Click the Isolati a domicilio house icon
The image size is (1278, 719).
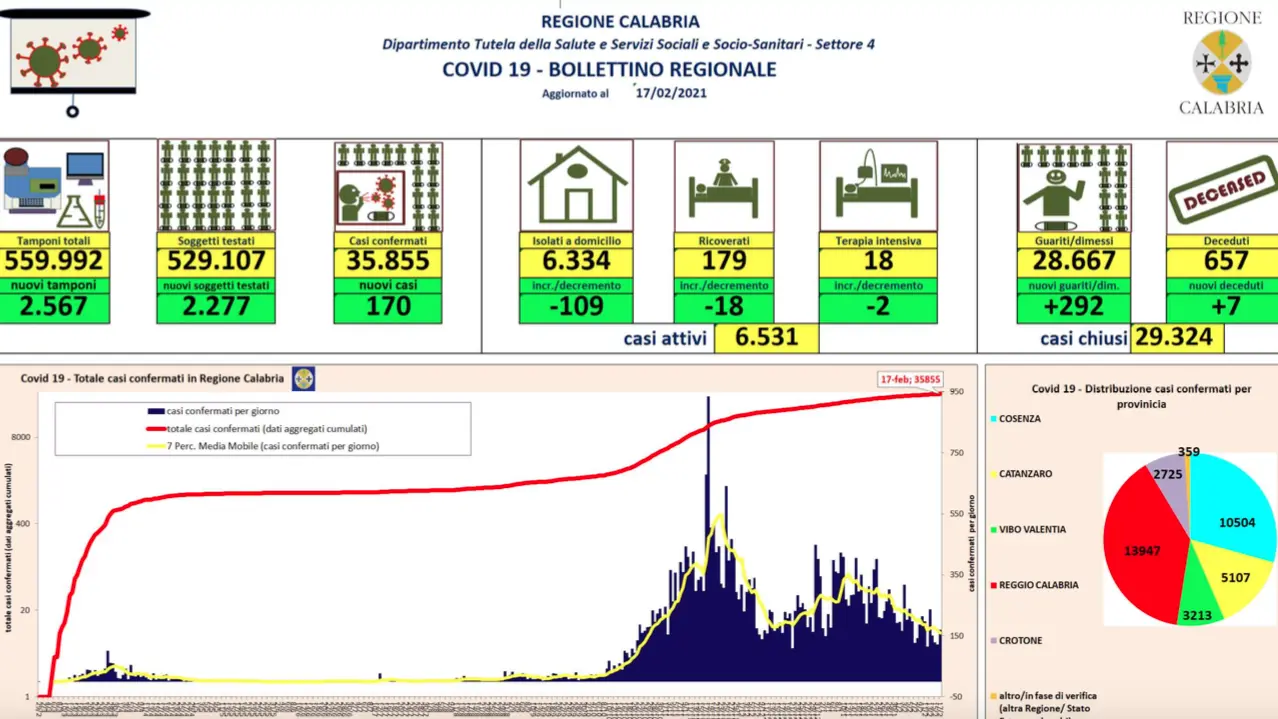[577, 186]
